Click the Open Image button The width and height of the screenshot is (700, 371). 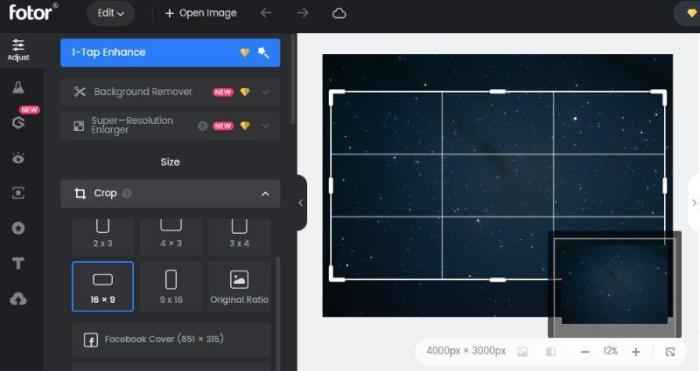[201, 13]
